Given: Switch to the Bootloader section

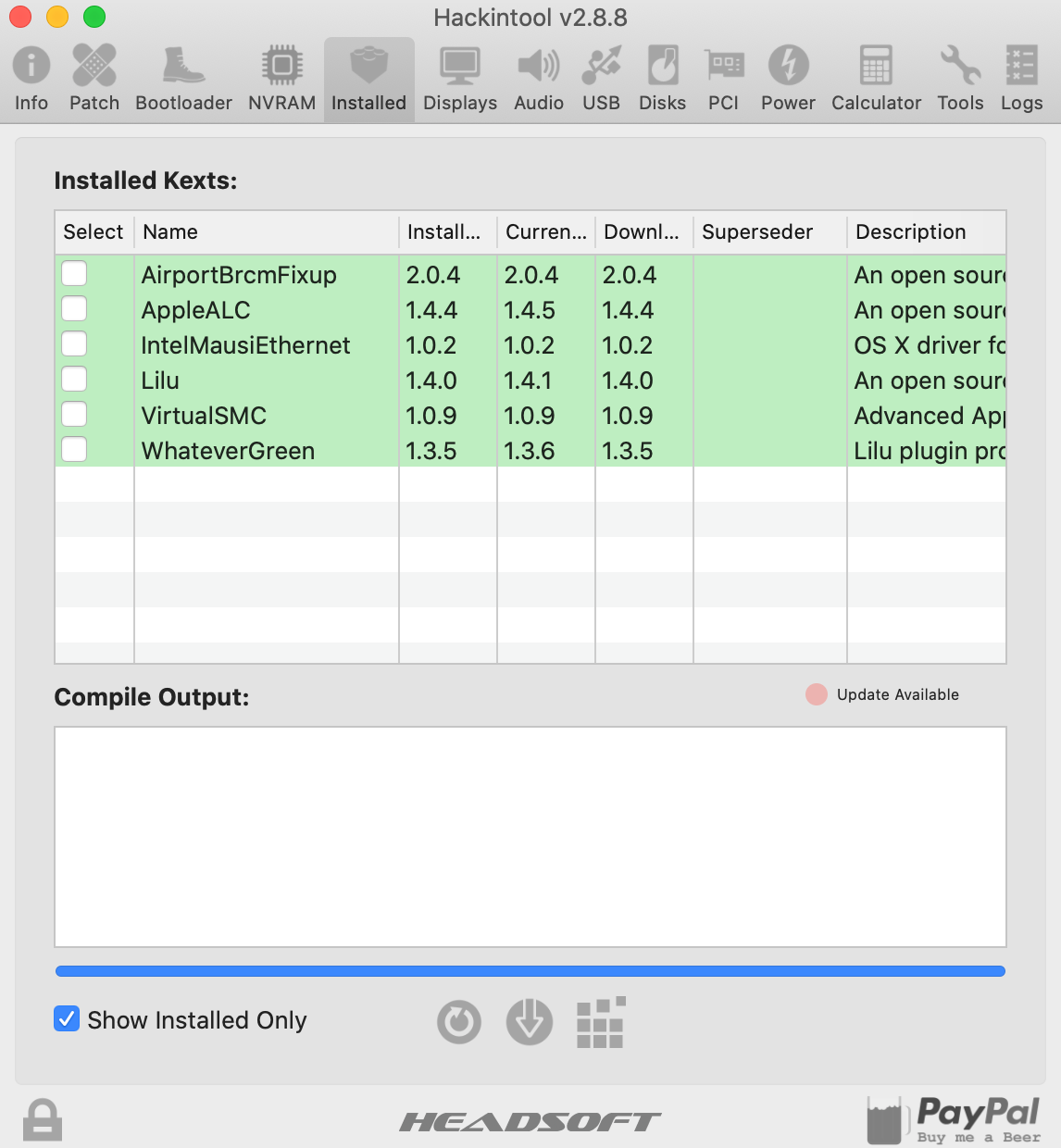Looking at the screenshot, I should point(183,79).
